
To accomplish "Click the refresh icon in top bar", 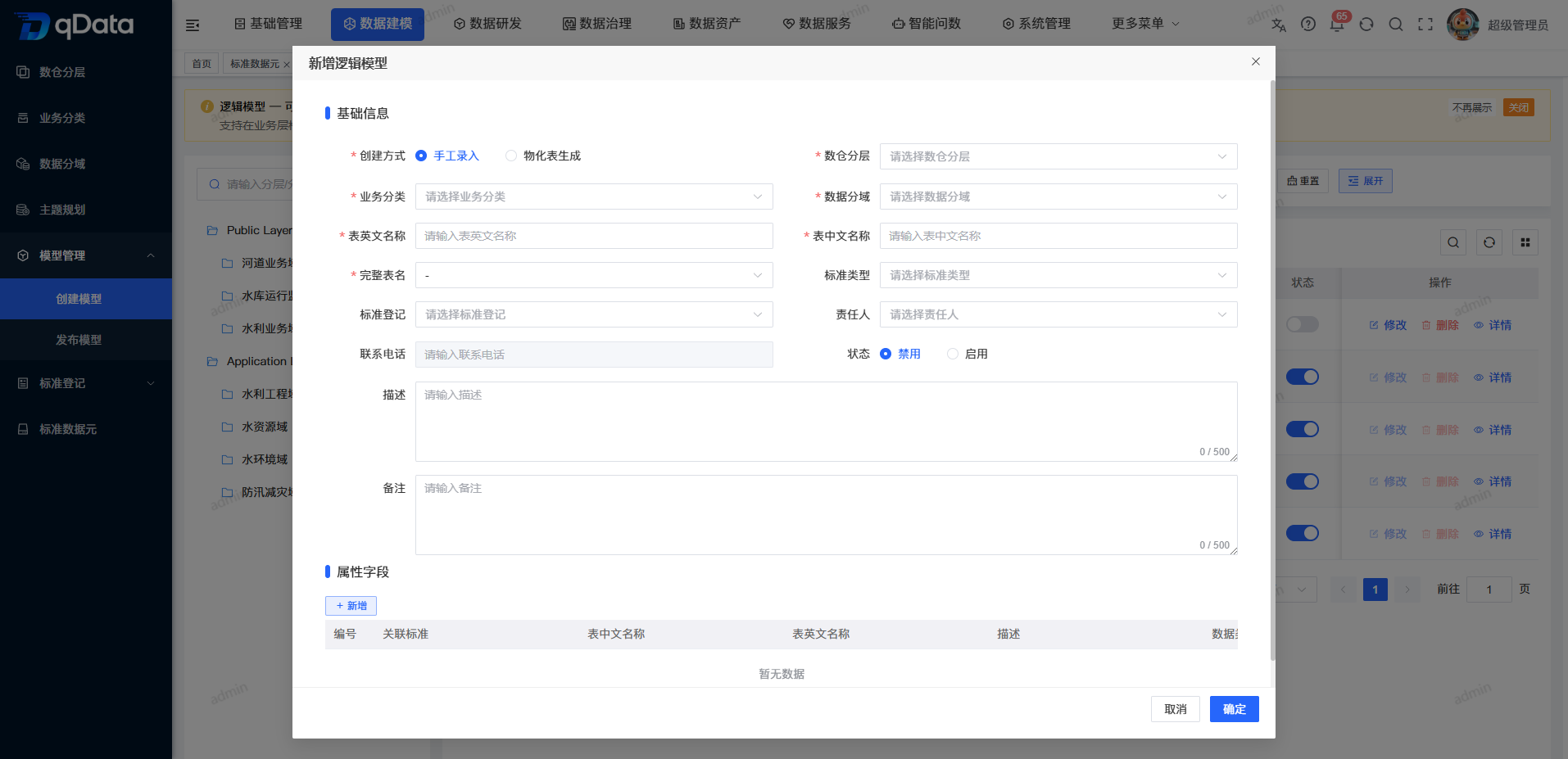I will [x=1366, y=25].
